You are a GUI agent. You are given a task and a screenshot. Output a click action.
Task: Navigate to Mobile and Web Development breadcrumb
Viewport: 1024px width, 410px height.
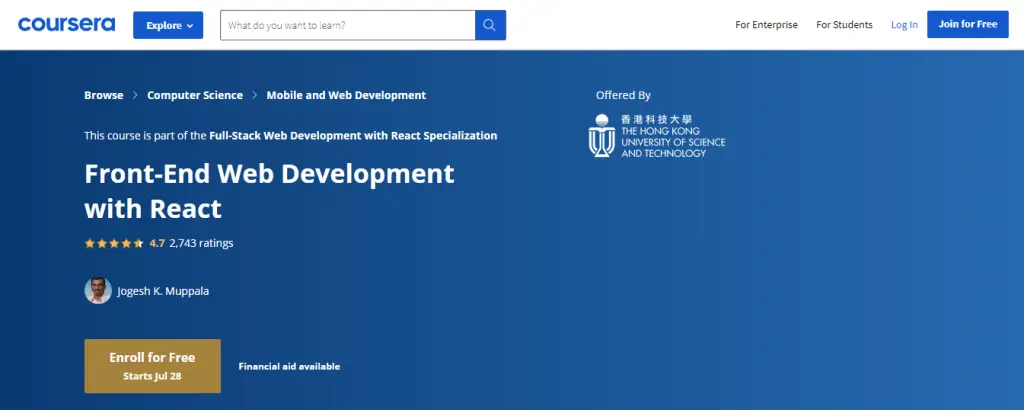tap(346, 96)
